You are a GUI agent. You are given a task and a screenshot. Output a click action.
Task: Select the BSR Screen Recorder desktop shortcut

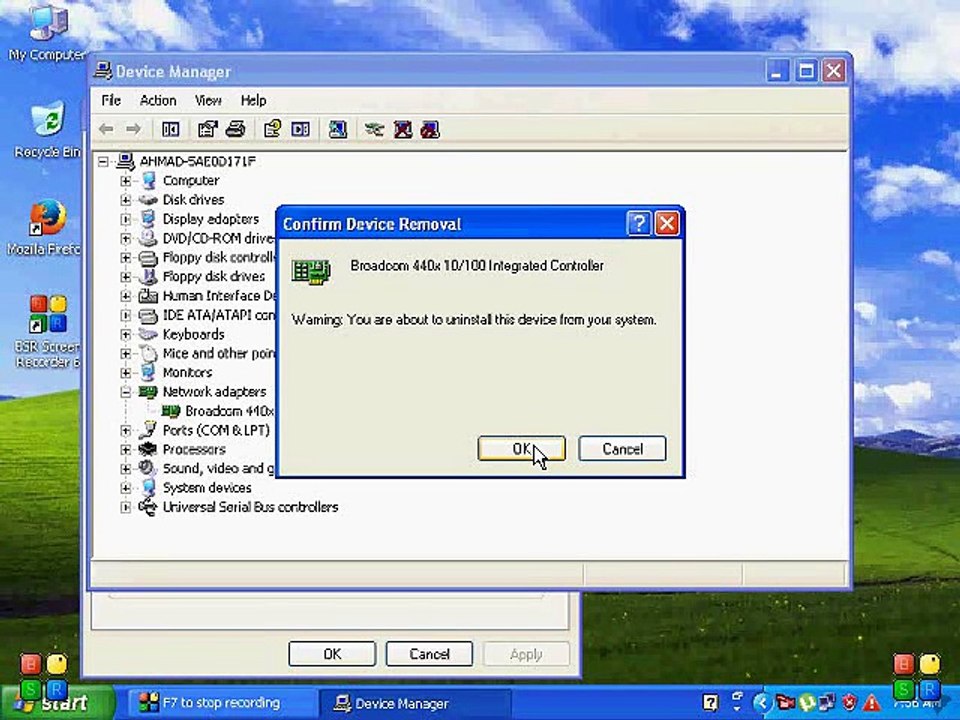click(x=48, y=331)
